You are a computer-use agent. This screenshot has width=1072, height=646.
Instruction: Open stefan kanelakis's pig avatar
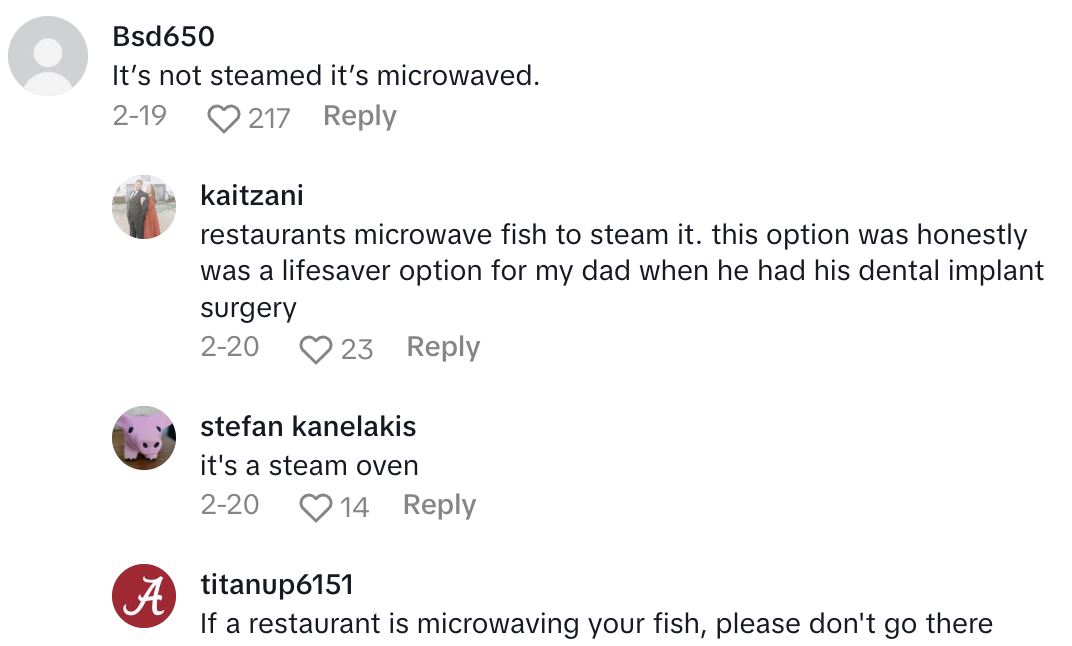[144, 437]
